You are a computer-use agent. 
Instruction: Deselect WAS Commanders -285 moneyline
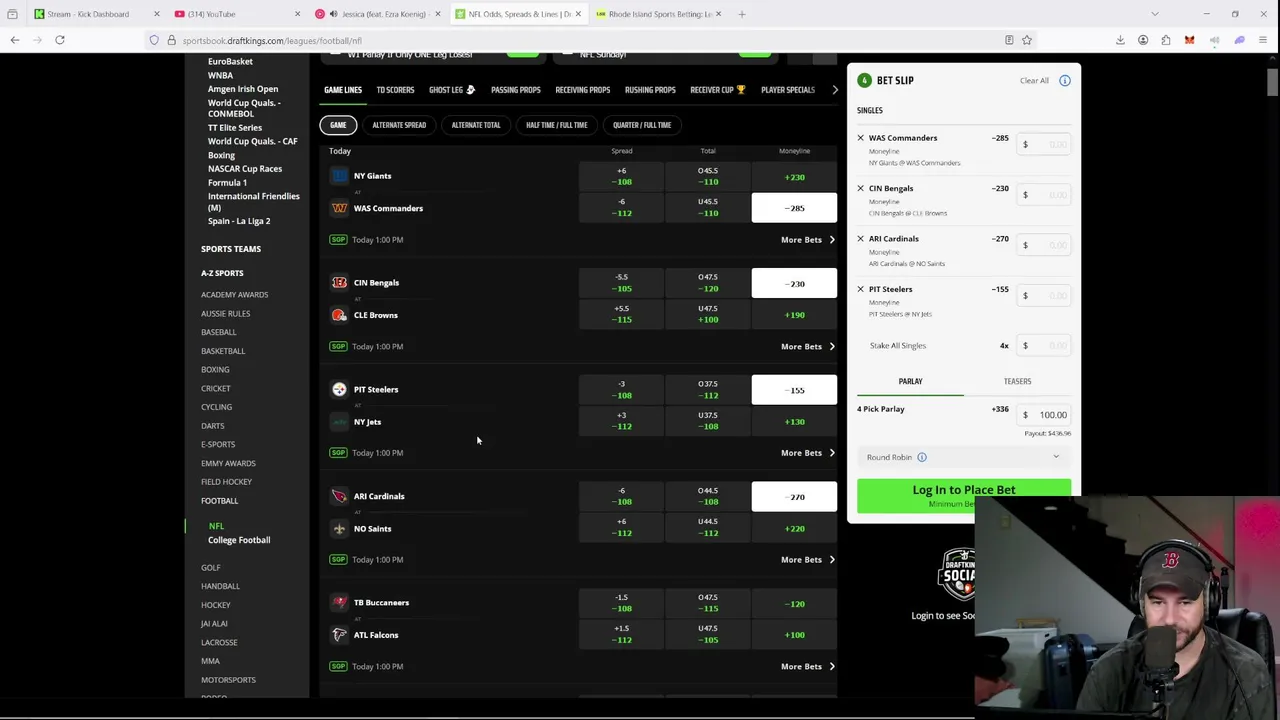click(x=794, y=208)
